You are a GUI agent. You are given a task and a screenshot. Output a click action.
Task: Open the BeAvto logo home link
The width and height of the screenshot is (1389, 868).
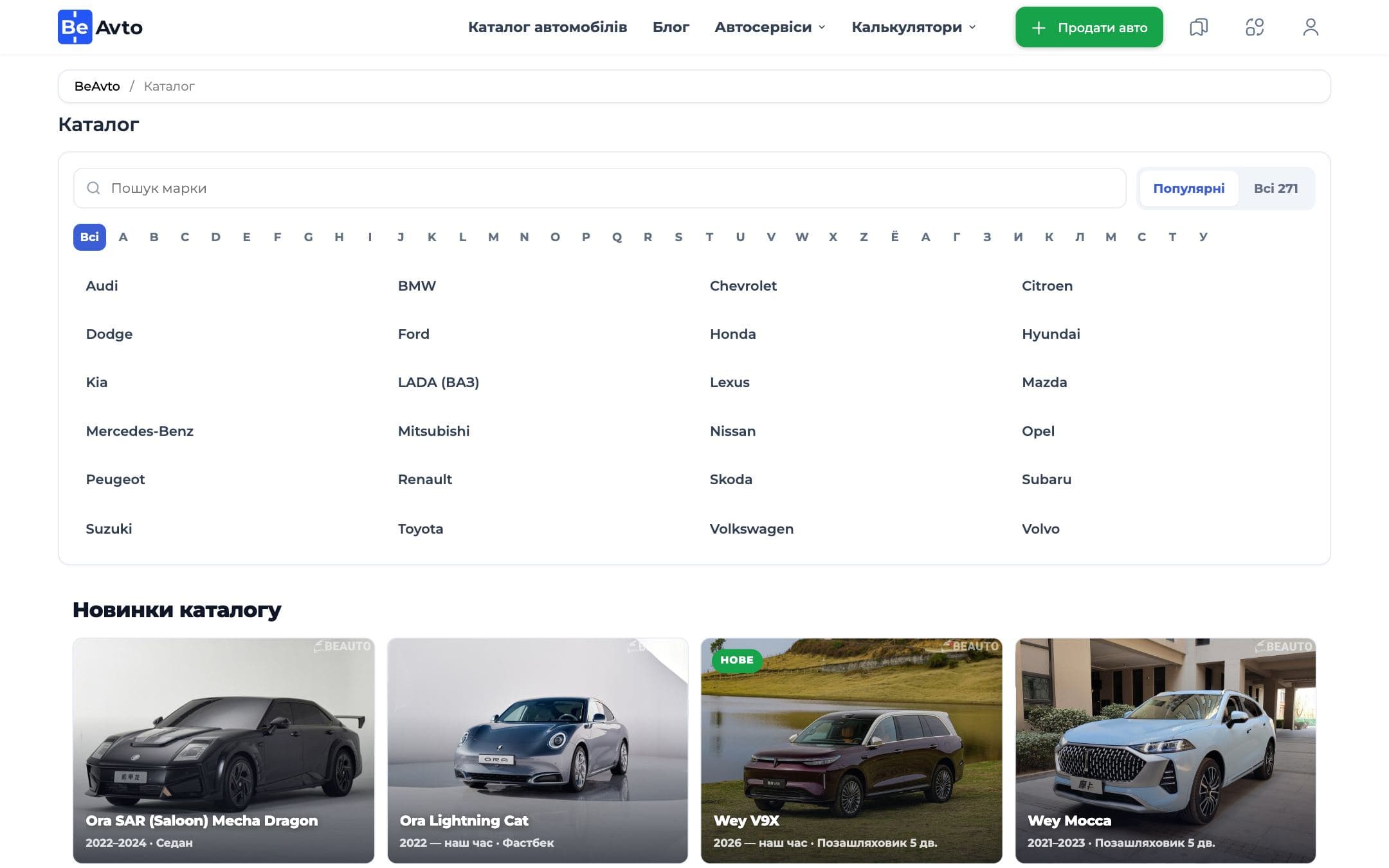tap(100, 27)
